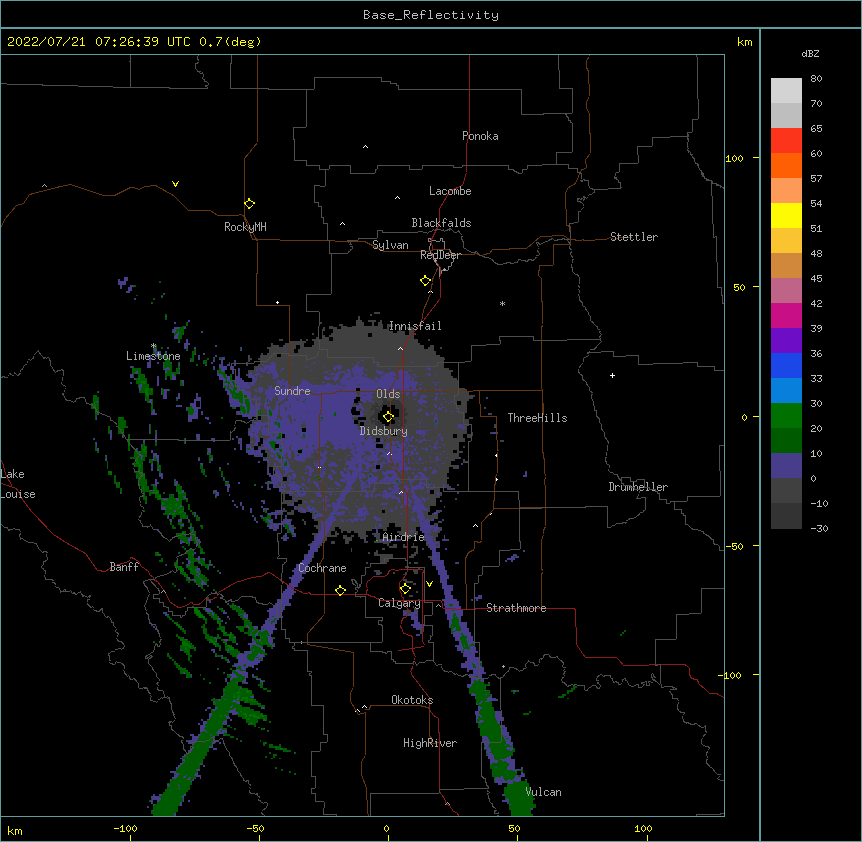Click the asterisk marker east of Innisfail
Screen dimensions: 862x842
[x=502, y=303]
